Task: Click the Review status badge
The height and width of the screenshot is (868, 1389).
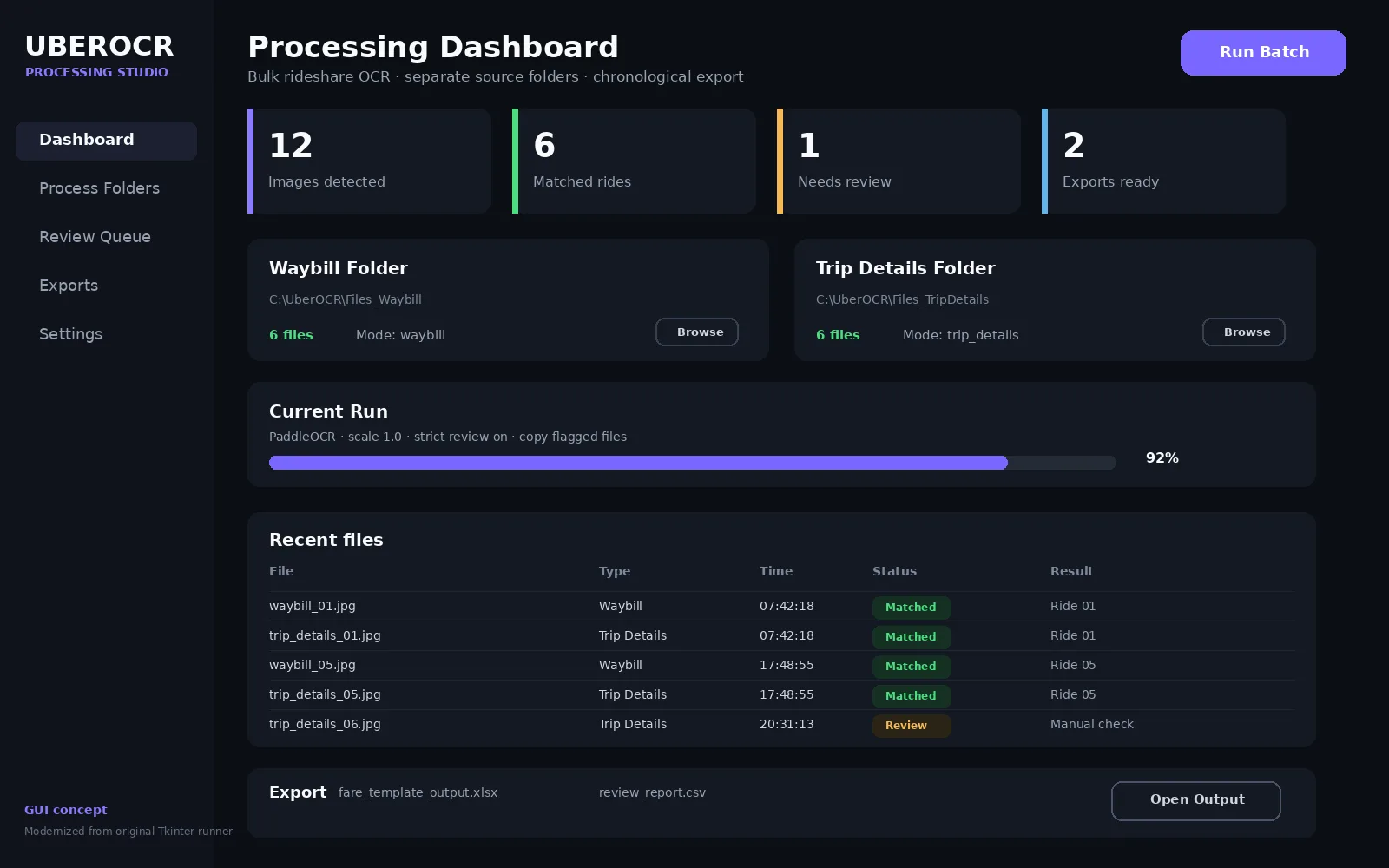Action: coord(912,726)
